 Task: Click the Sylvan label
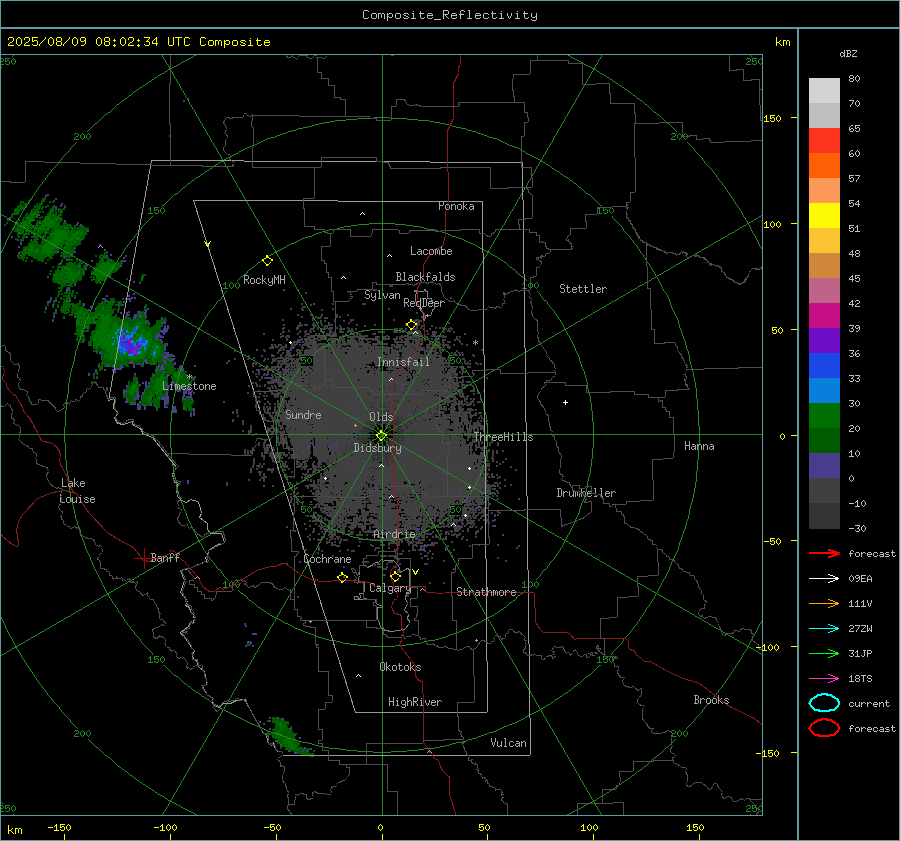coord(382,295)
